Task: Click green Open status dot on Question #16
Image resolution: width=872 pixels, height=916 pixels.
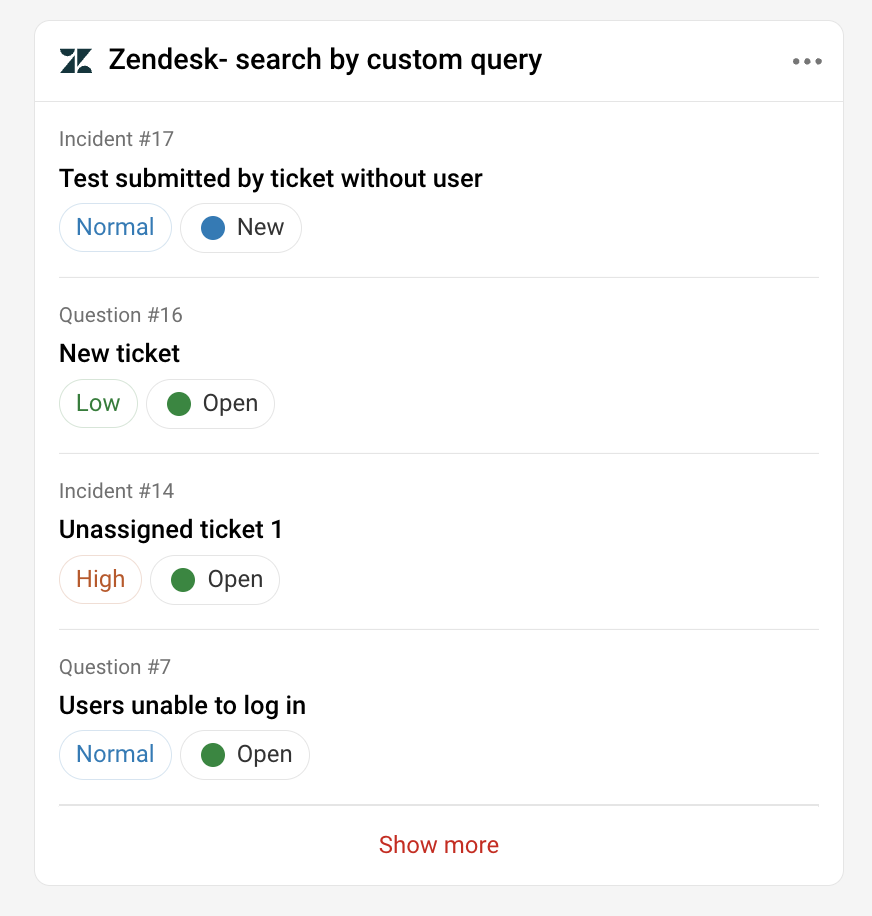Action: [179, 404]
